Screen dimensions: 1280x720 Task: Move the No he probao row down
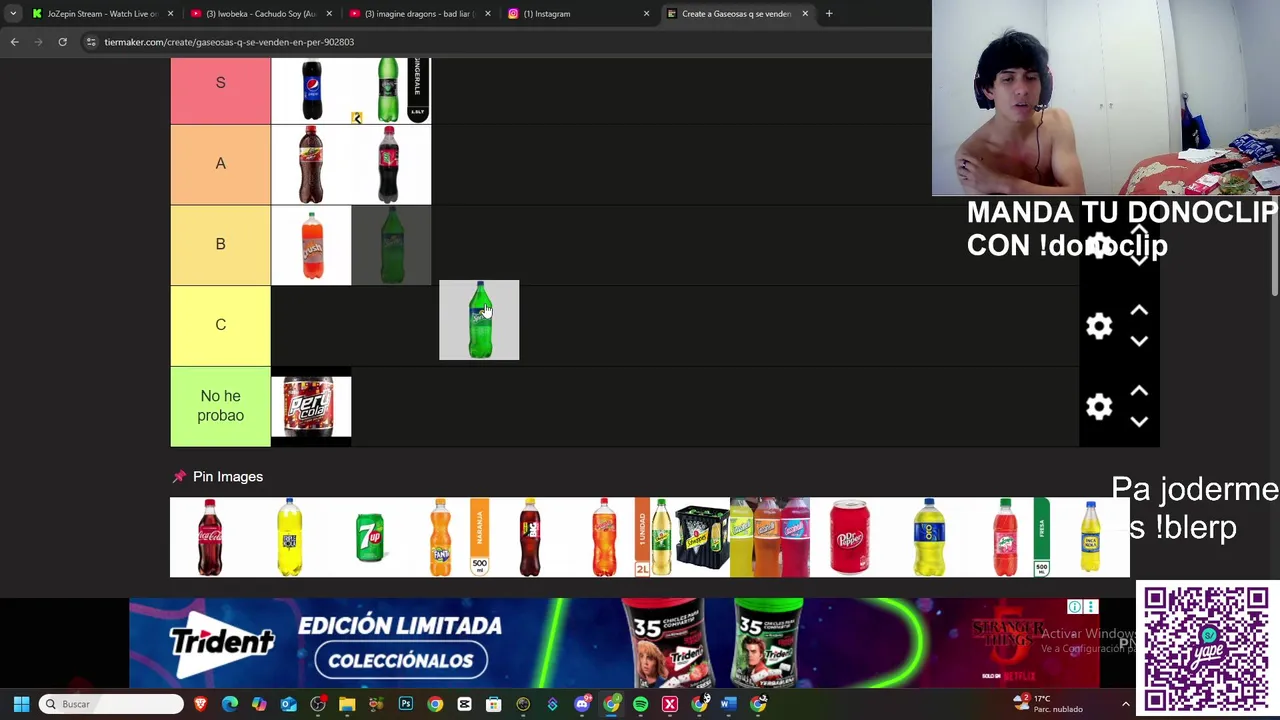pos(1139,421)
